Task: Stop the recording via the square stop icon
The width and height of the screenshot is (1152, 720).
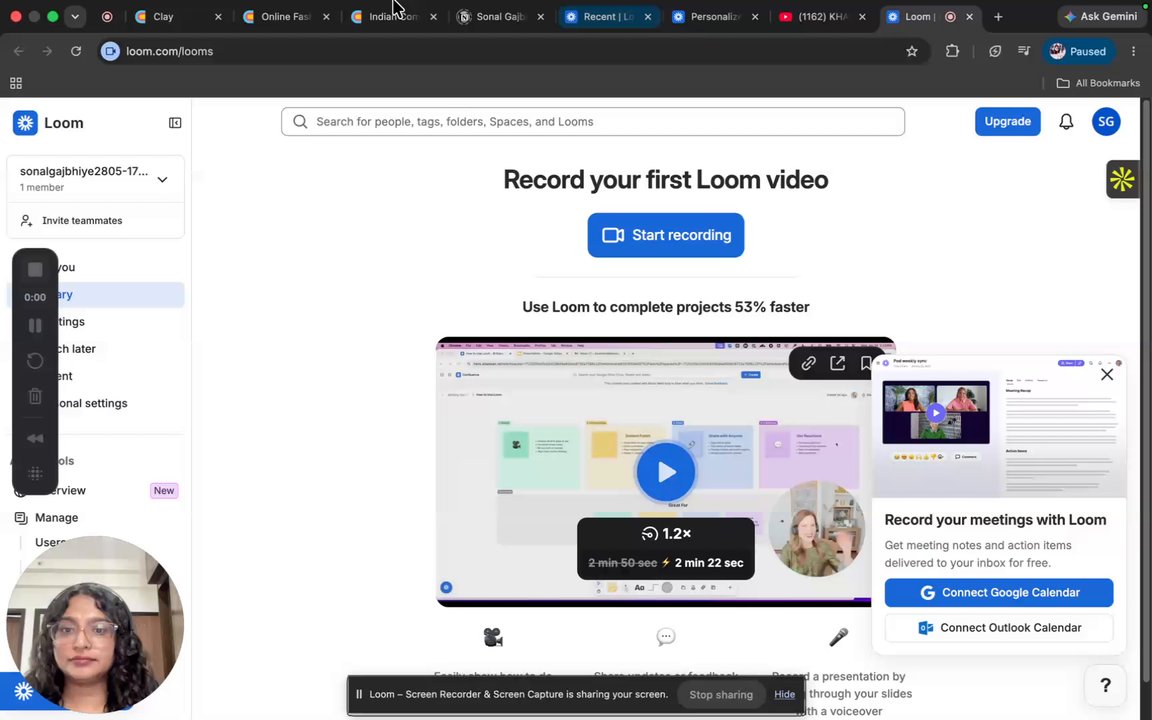Action: tap(35, 270)
